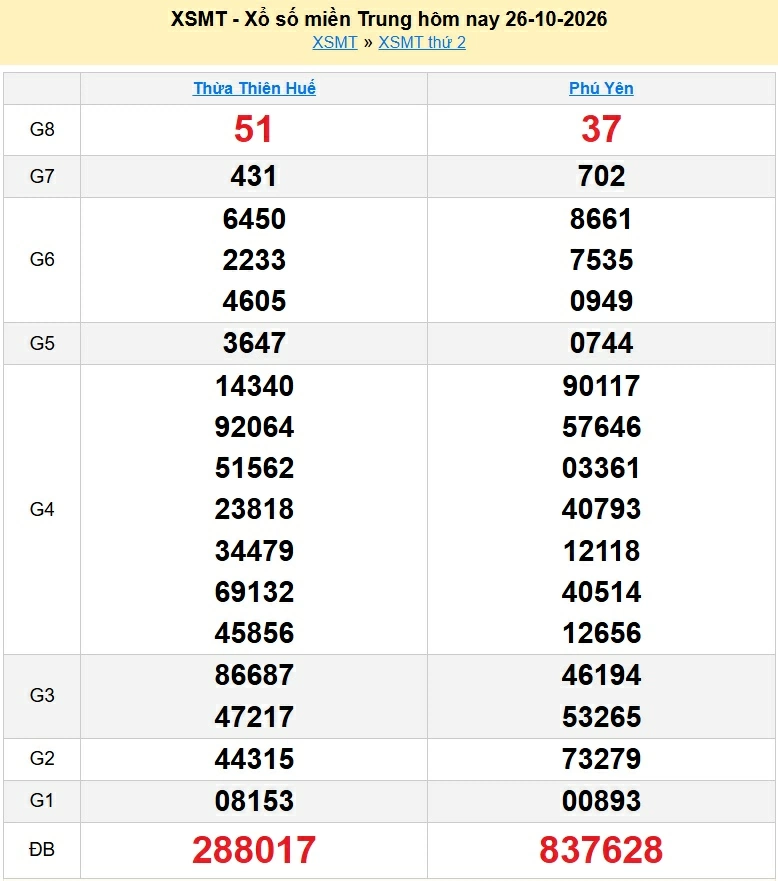Select G4 number 92064
778x881 pixels.
(x=254, y=427)
